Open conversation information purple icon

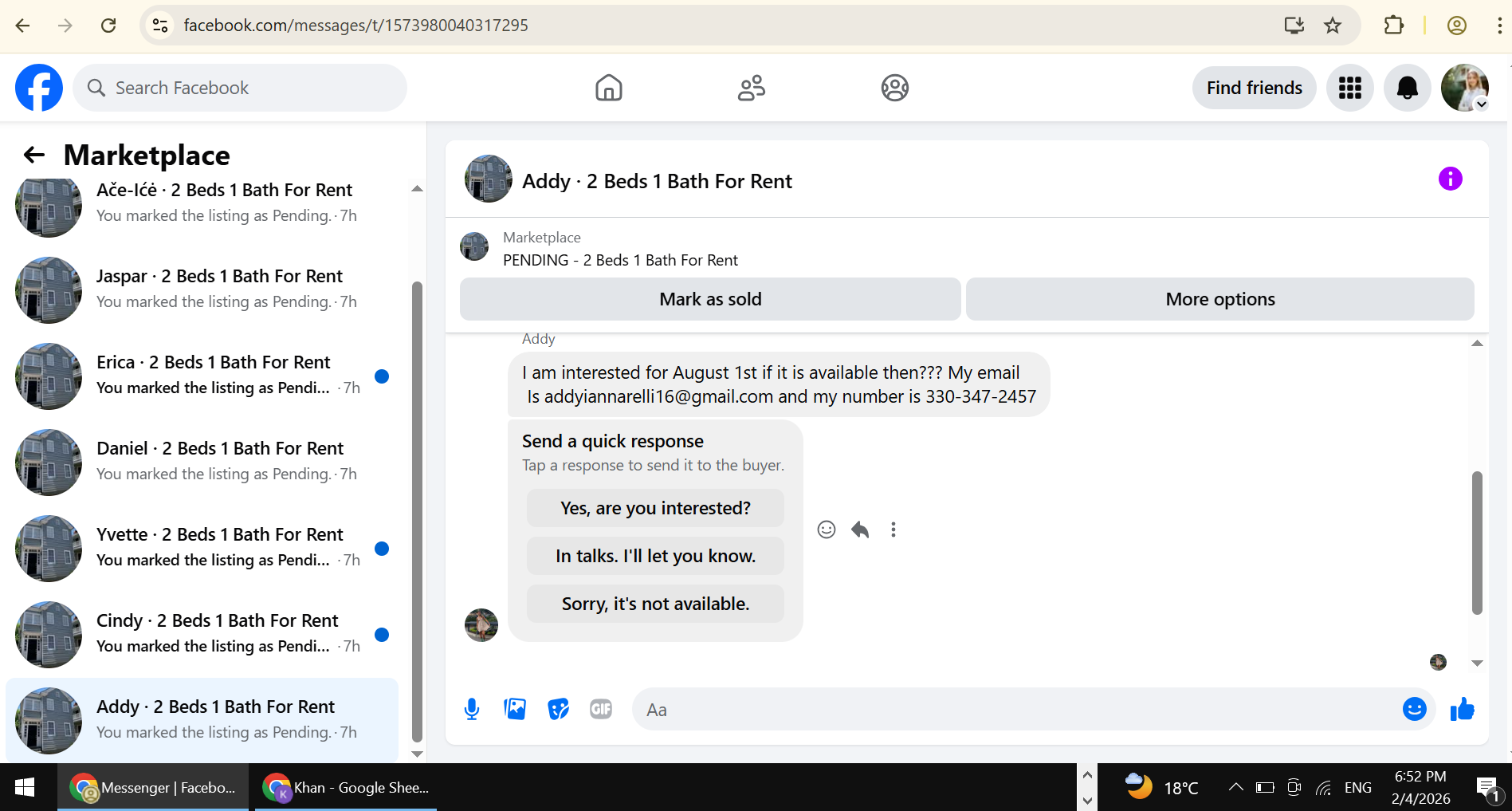click(x=1451, y=179)
